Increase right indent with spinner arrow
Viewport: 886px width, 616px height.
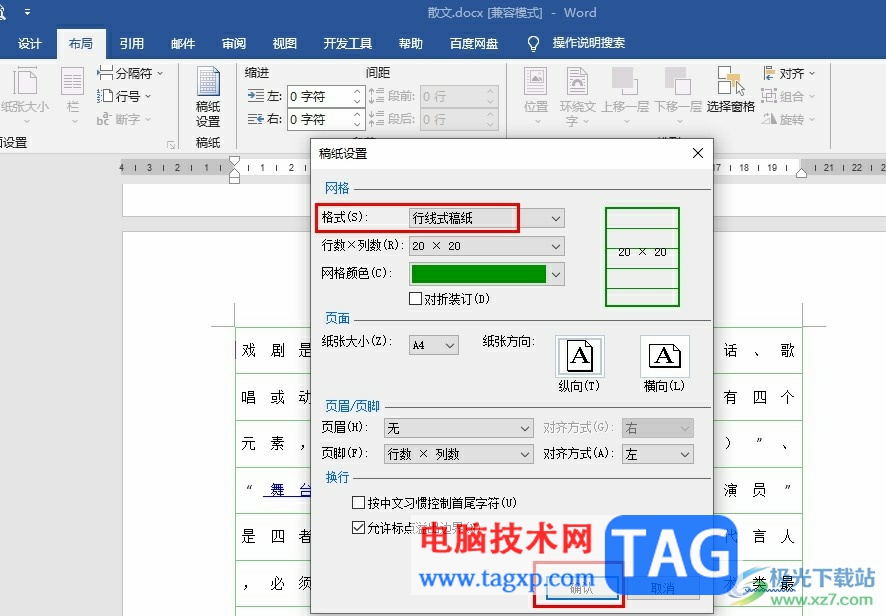[357, 114]
